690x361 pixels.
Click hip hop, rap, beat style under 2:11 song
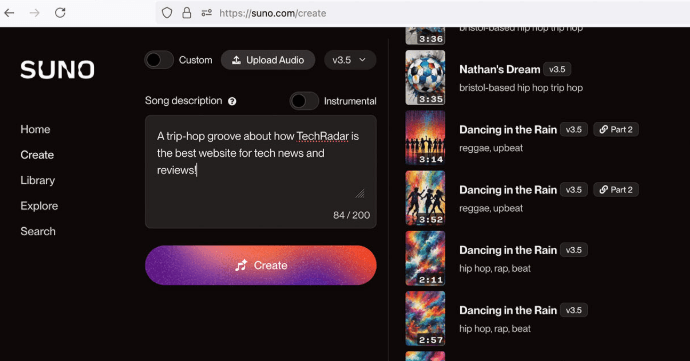[x=495, y=269]
